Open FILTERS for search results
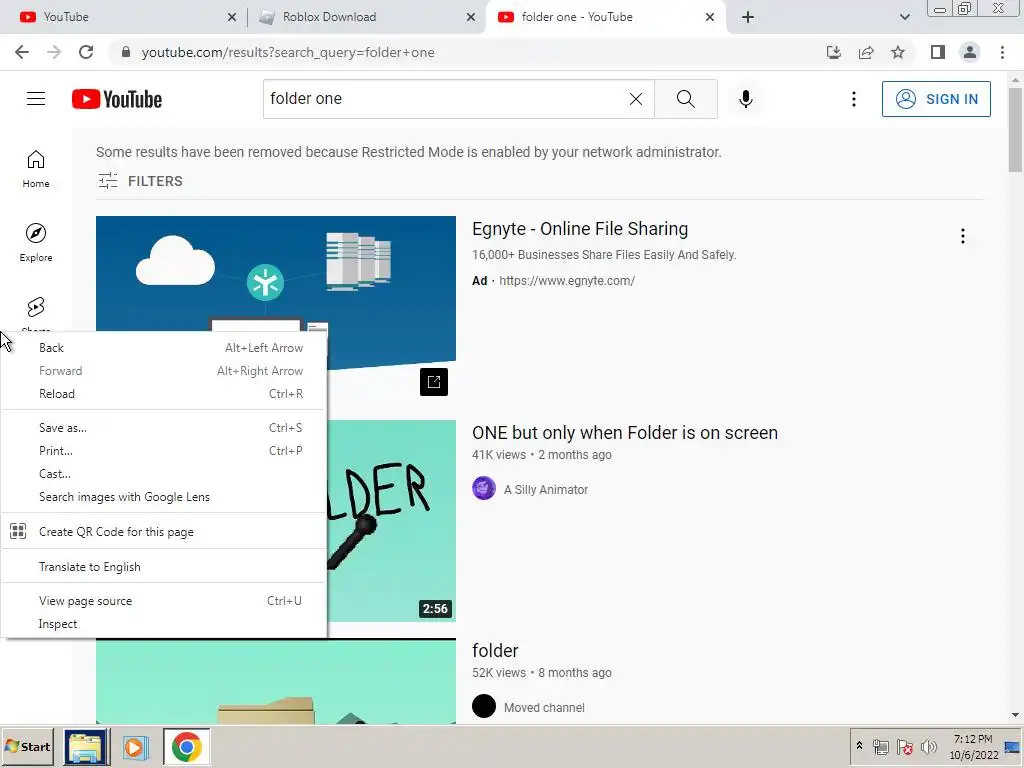 (x=140, y=181)
